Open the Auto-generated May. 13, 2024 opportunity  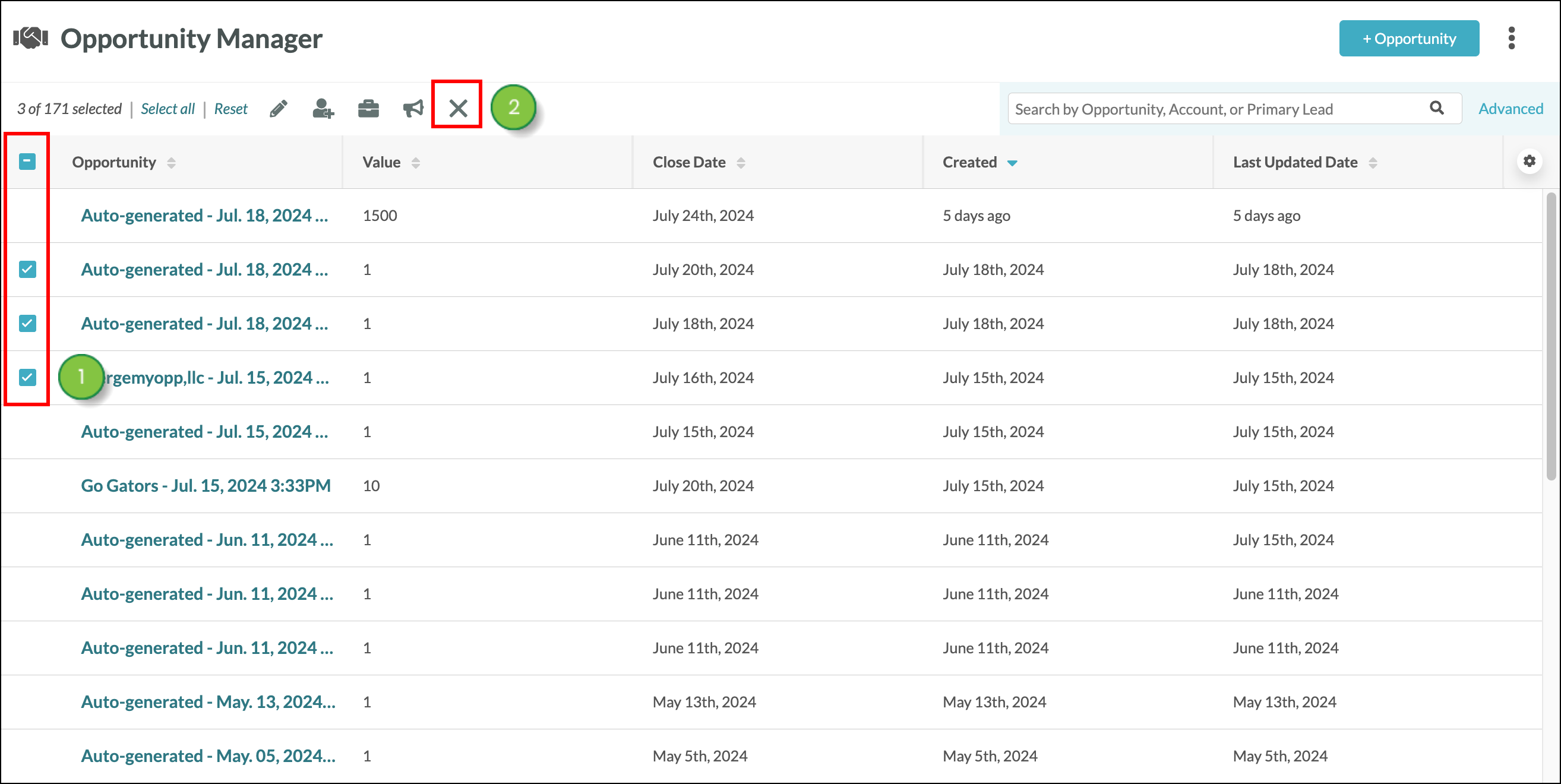208,702
